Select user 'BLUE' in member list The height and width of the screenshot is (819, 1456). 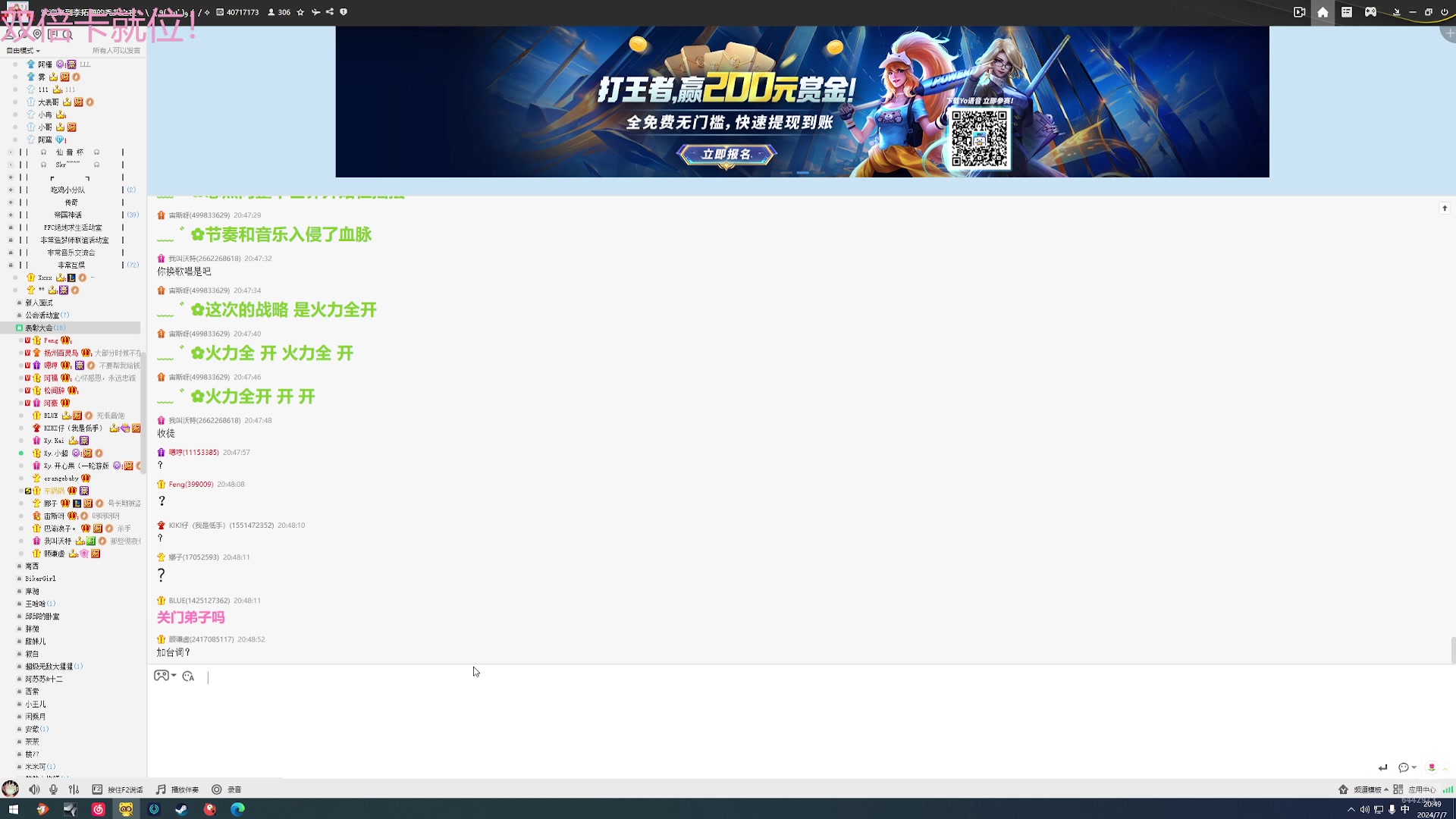coord(51,416)
